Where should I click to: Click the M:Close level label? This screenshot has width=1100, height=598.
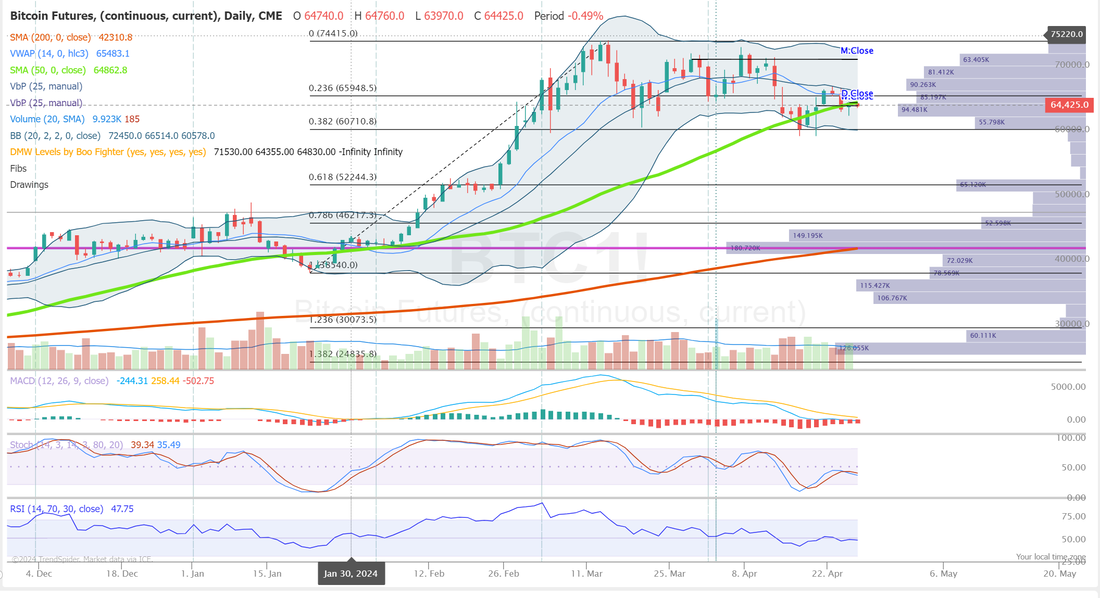(x=857, y=51)
